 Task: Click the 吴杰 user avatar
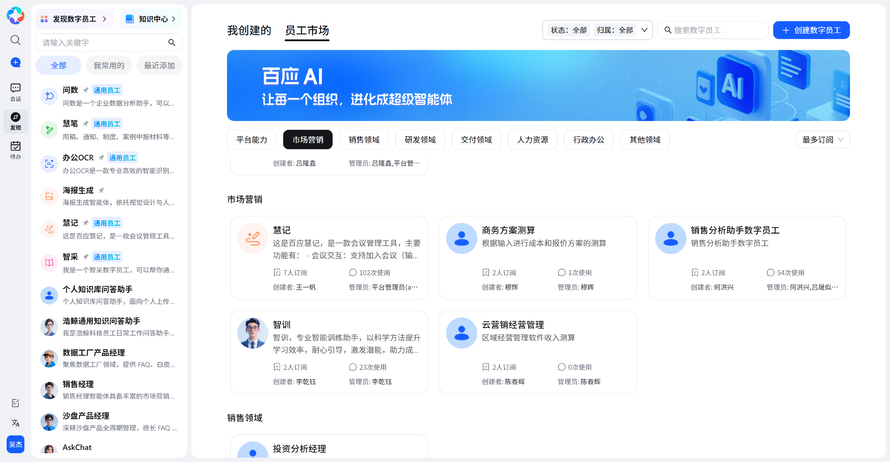15,444
